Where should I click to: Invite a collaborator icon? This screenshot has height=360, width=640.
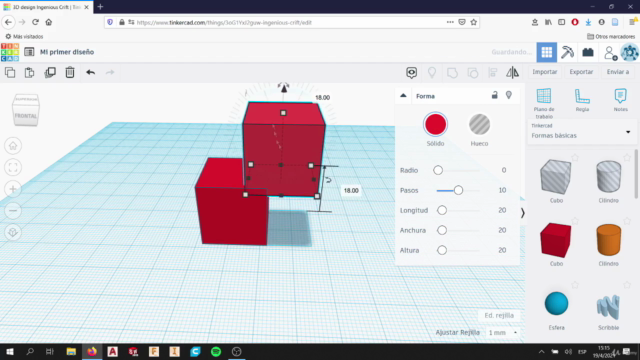pos(610,53)
